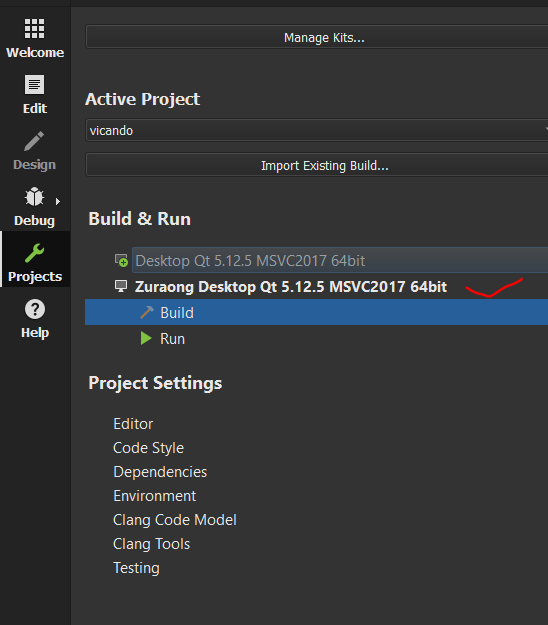Click the monitor icon beside Zuraong kit
The height and width of the screenshot is (625, 548).
[121, 286]
